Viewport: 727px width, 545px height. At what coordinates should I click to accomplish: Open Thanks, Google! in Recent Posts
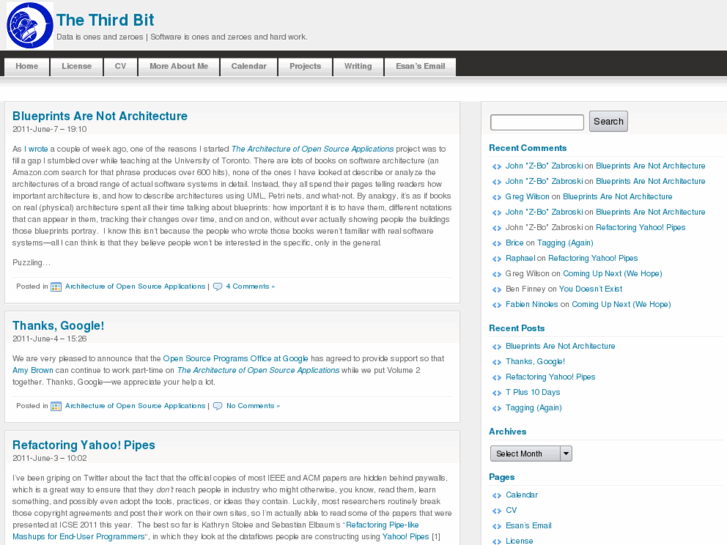(535, 361)
